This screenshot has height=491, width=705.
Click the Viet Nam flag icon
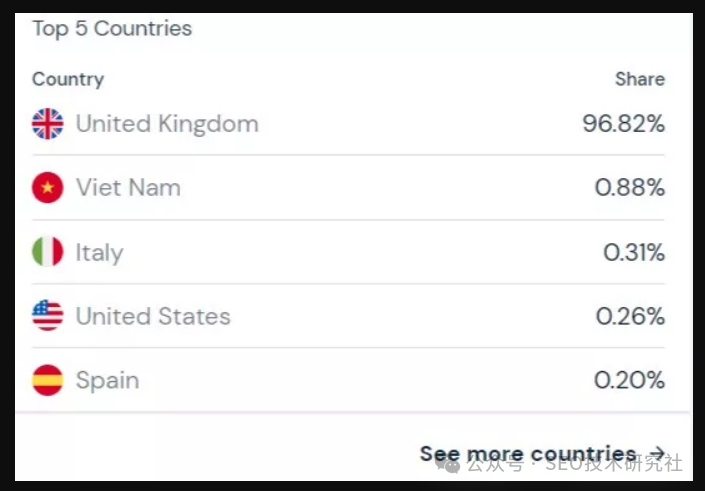(x=47, y=188)
